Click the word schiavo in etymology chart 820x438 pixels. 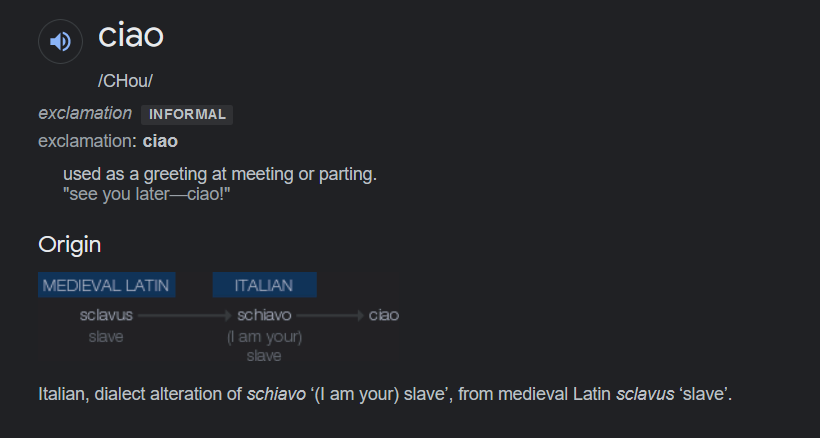(x=264, y=315)
